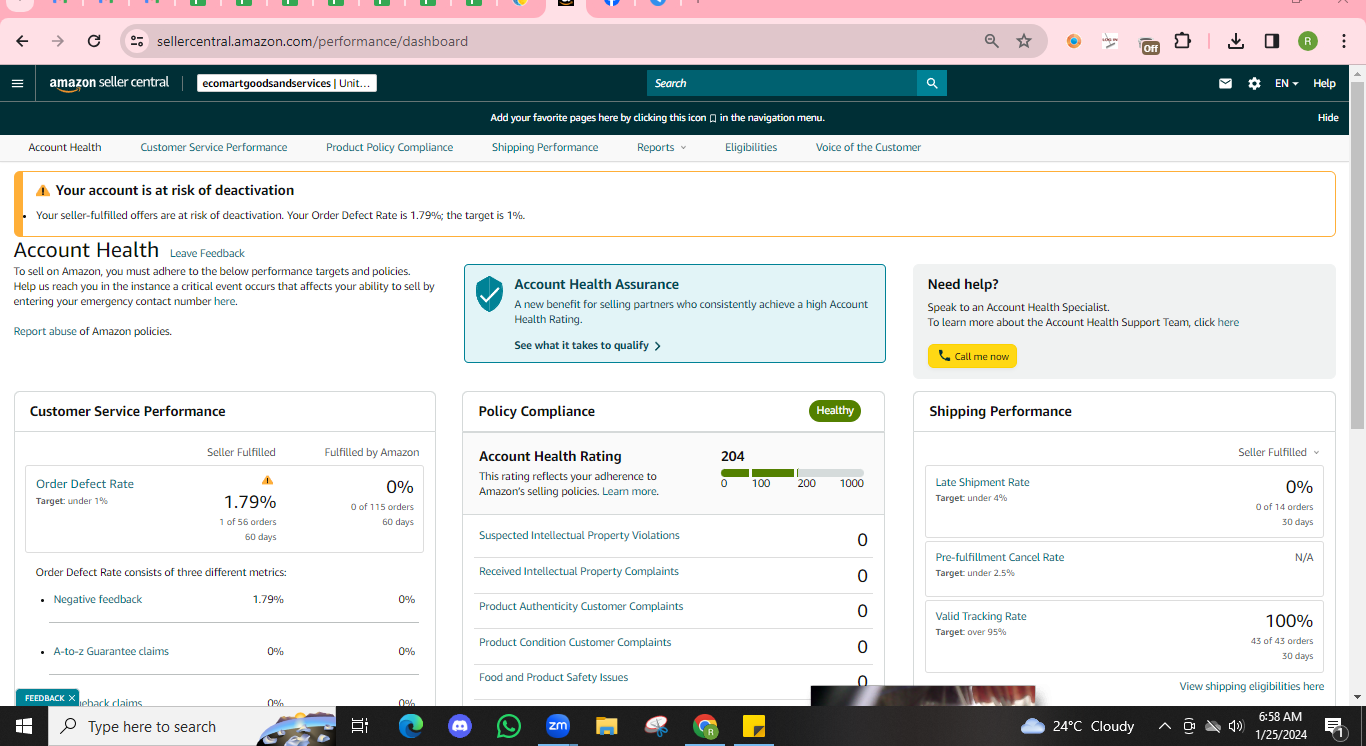Open the Customer Service Performance tab

pyautogui.click(x=214, y=147)
